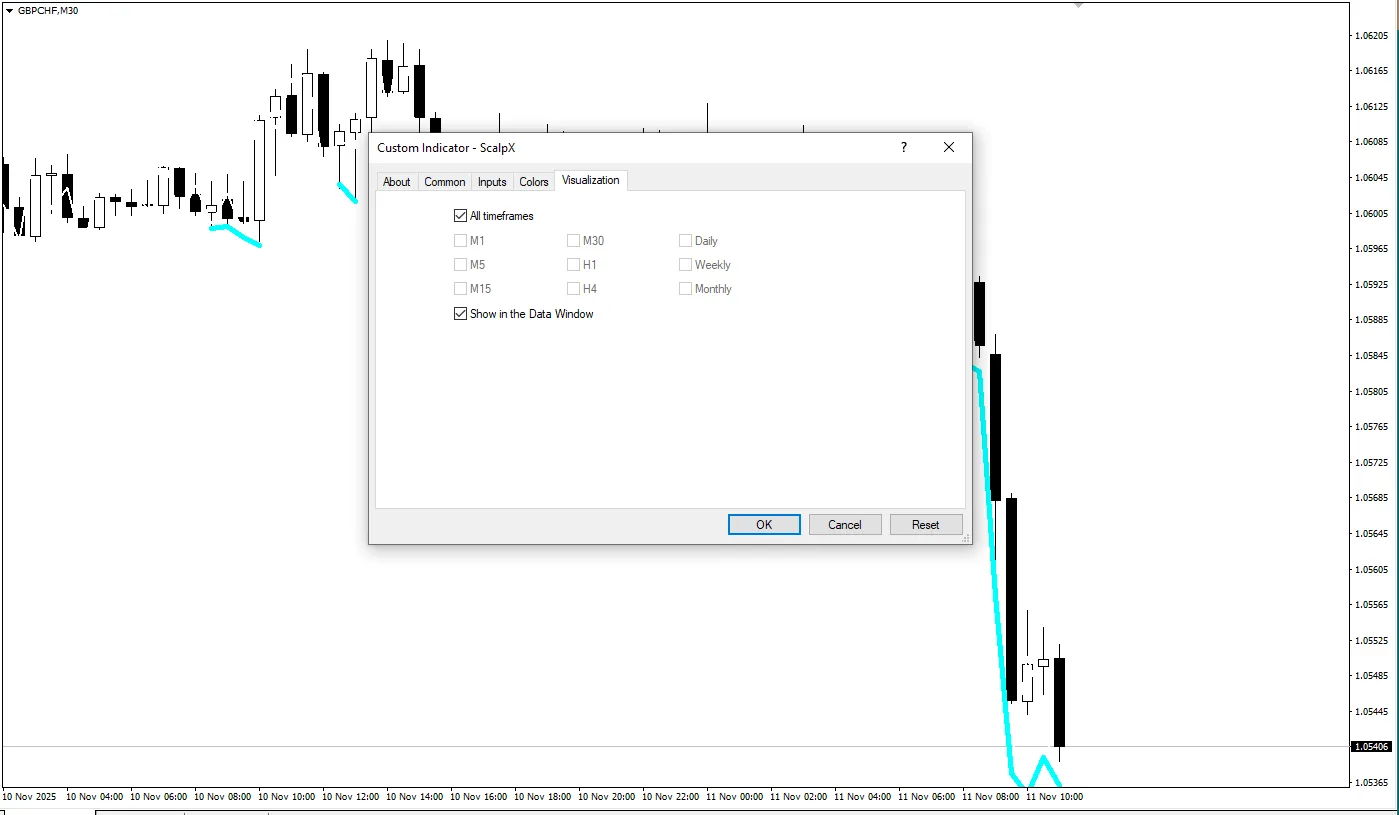Viewport: 1399px width, 815px height.
Task: Click the GBPCHF,M30 chart title text
Action: 48,10
